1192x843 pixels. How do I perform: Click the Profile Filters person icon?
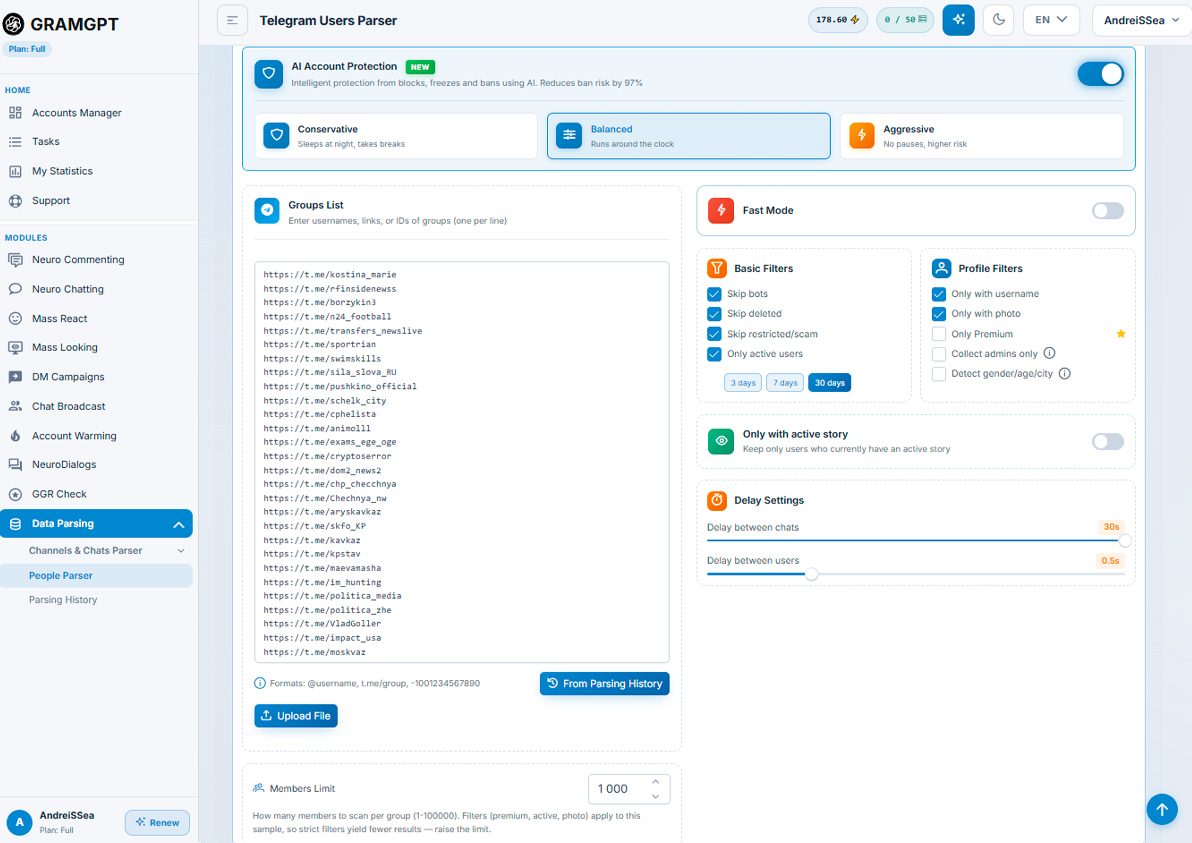click(941, 268)
